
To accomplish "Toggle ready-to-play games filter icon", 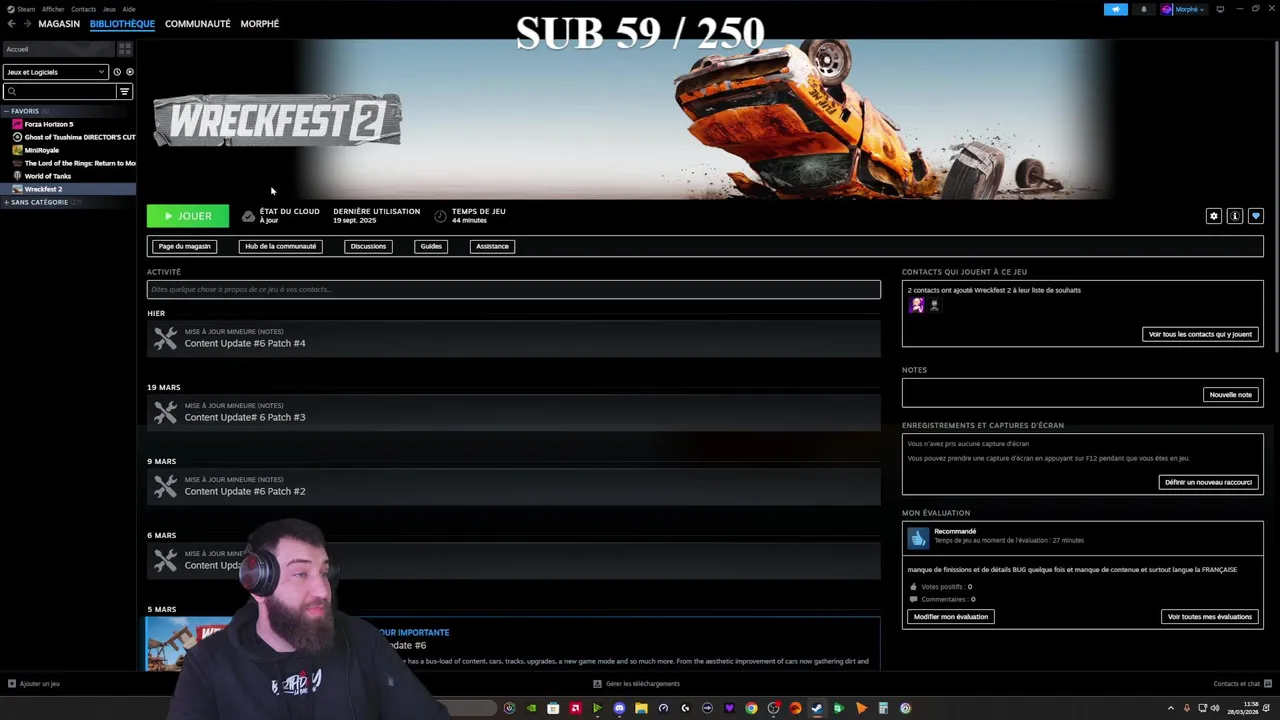I will click(129, 72).
